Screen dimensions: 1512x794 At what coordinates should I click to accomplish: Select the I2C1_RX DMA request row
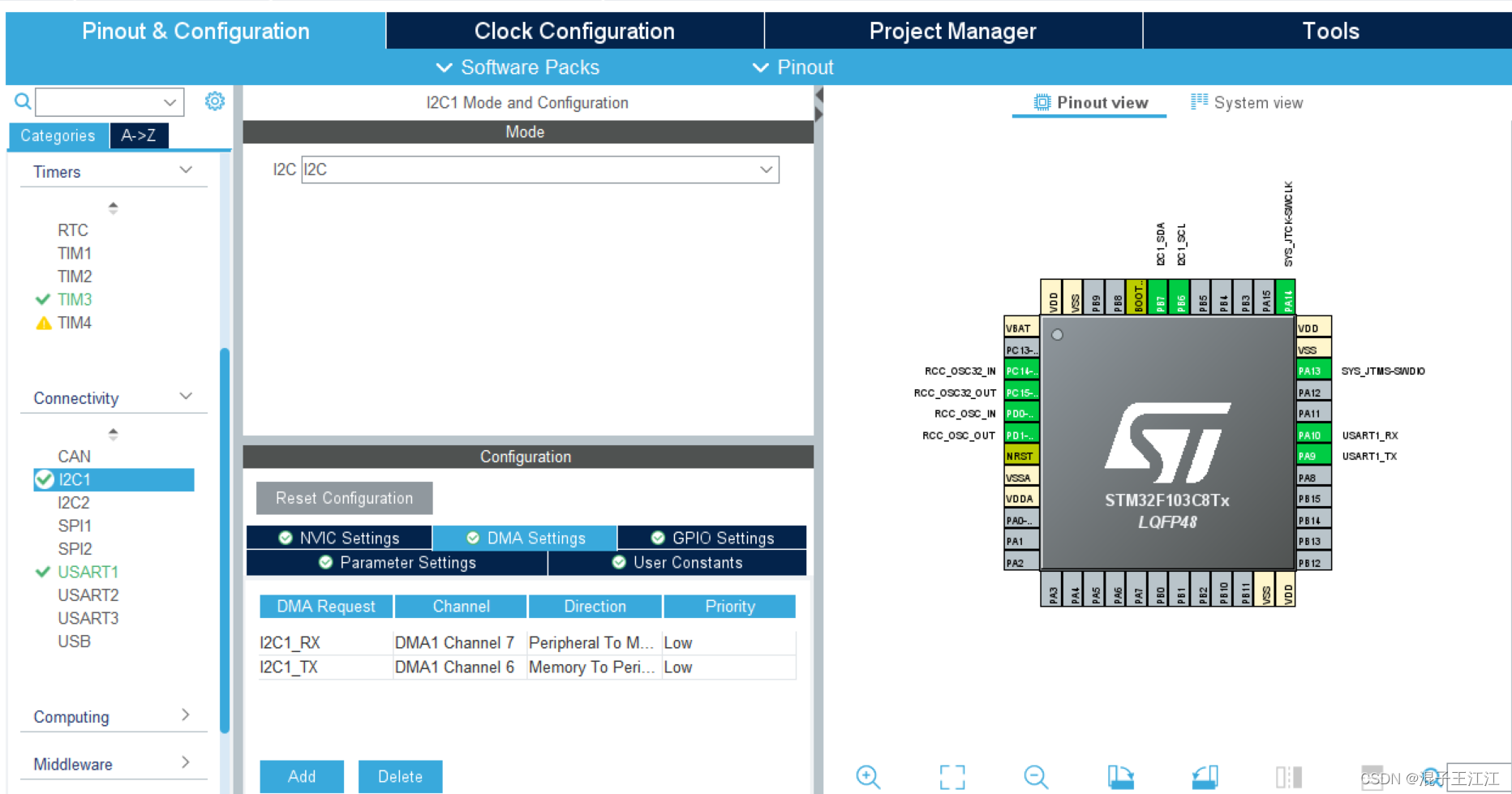527,642
